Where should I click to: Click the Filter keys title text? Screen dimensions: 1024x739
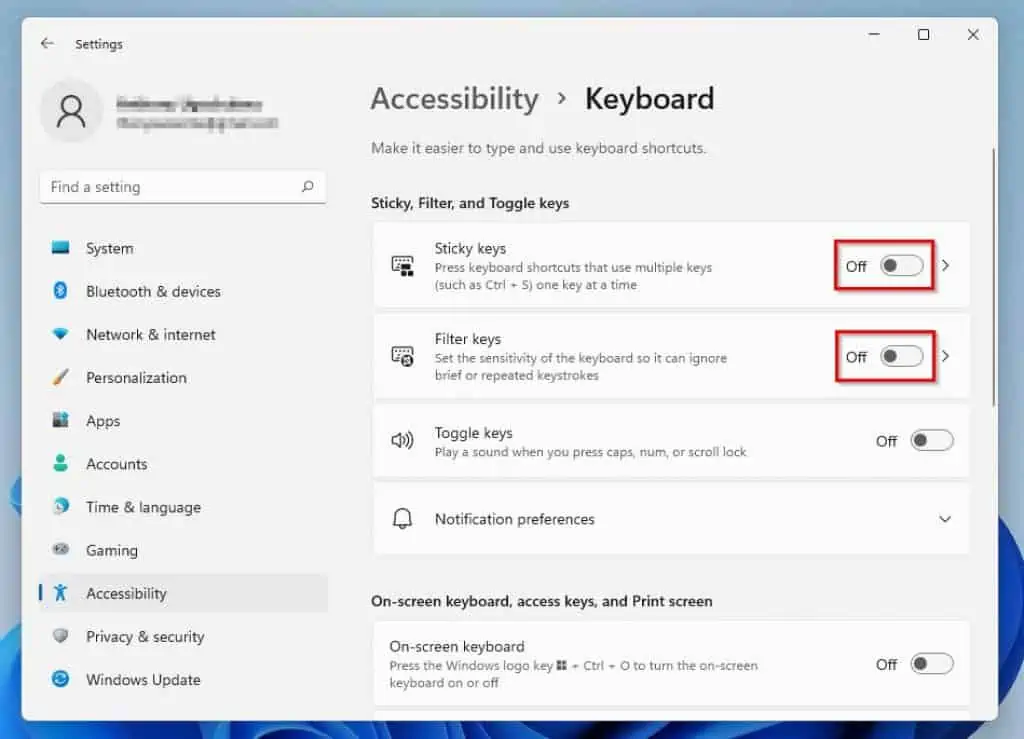[468, 339]
